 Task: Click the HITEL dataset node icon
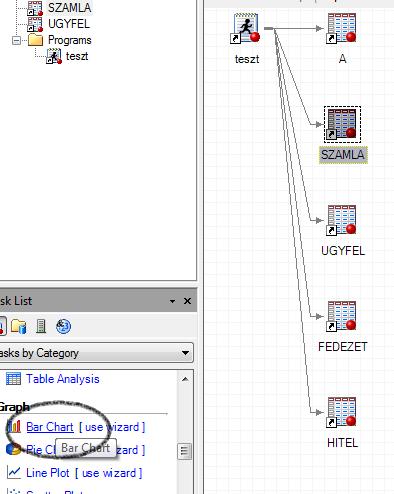[342, 413]
